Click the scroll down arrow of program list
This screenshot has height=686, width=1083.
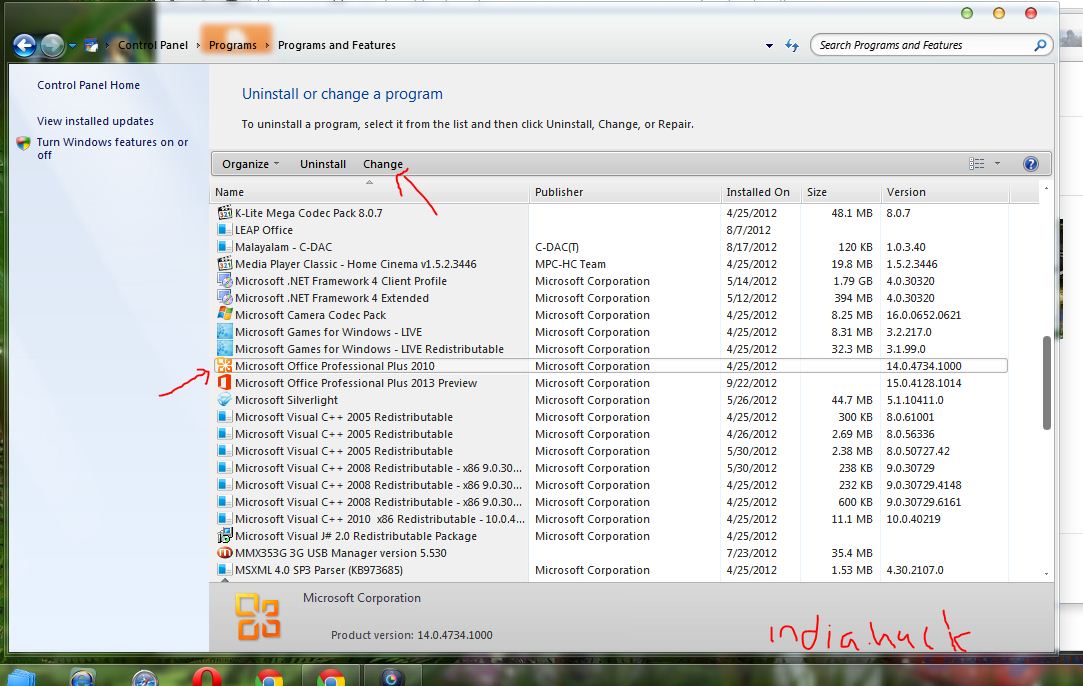[1046, 573]
